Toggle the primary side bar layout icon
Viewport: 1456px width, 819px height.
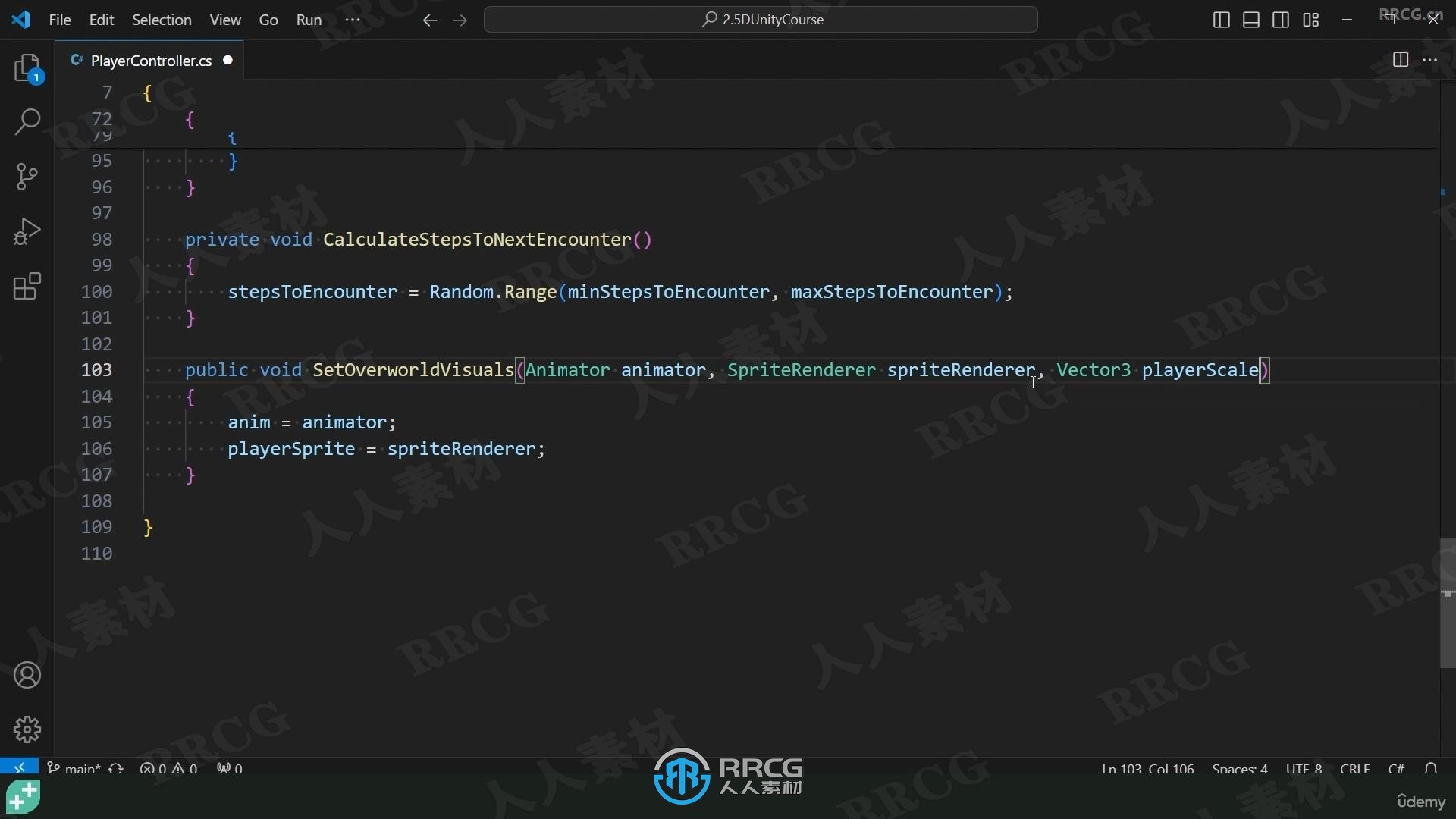[x=1221, y=20]
